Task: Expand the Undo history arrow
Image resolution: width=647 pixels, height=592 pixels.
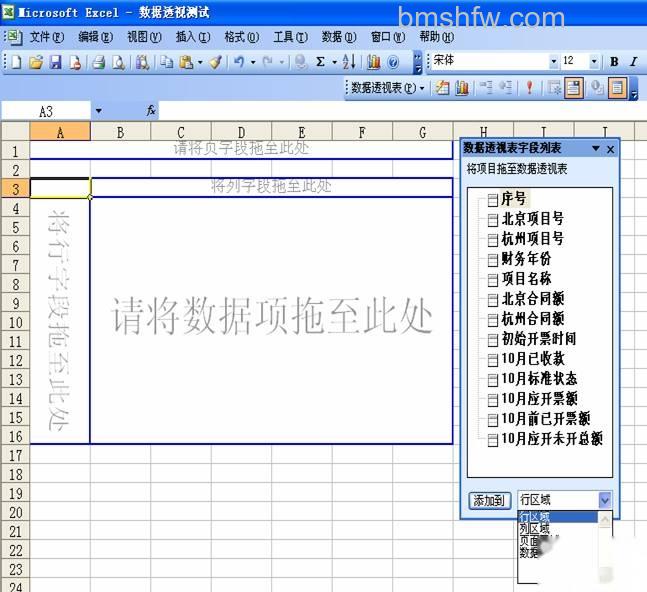Action: click(x=253, y=63)
